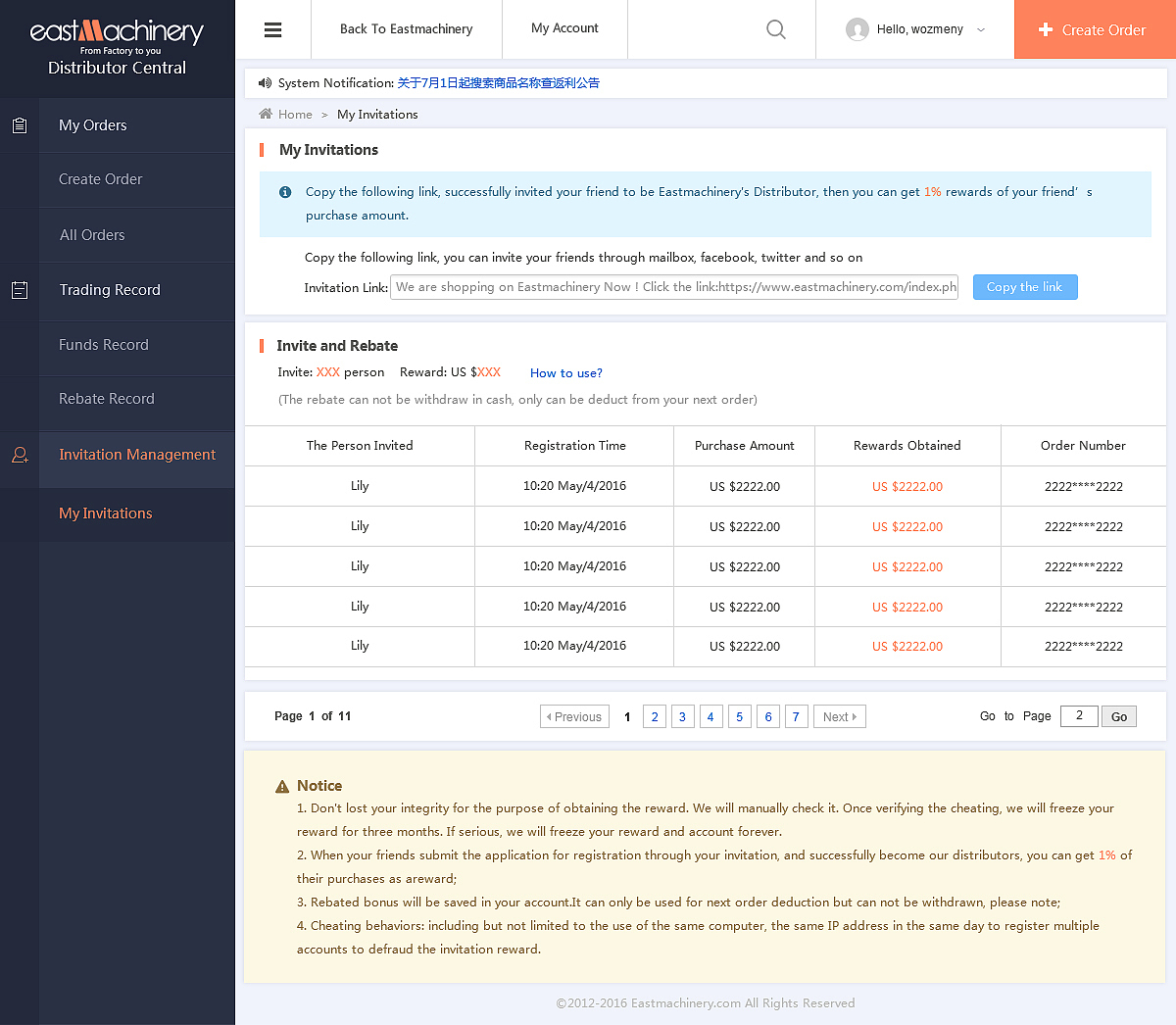Click The Person Invited column header
This screenshot has height=1025, width=1176.
360,446
